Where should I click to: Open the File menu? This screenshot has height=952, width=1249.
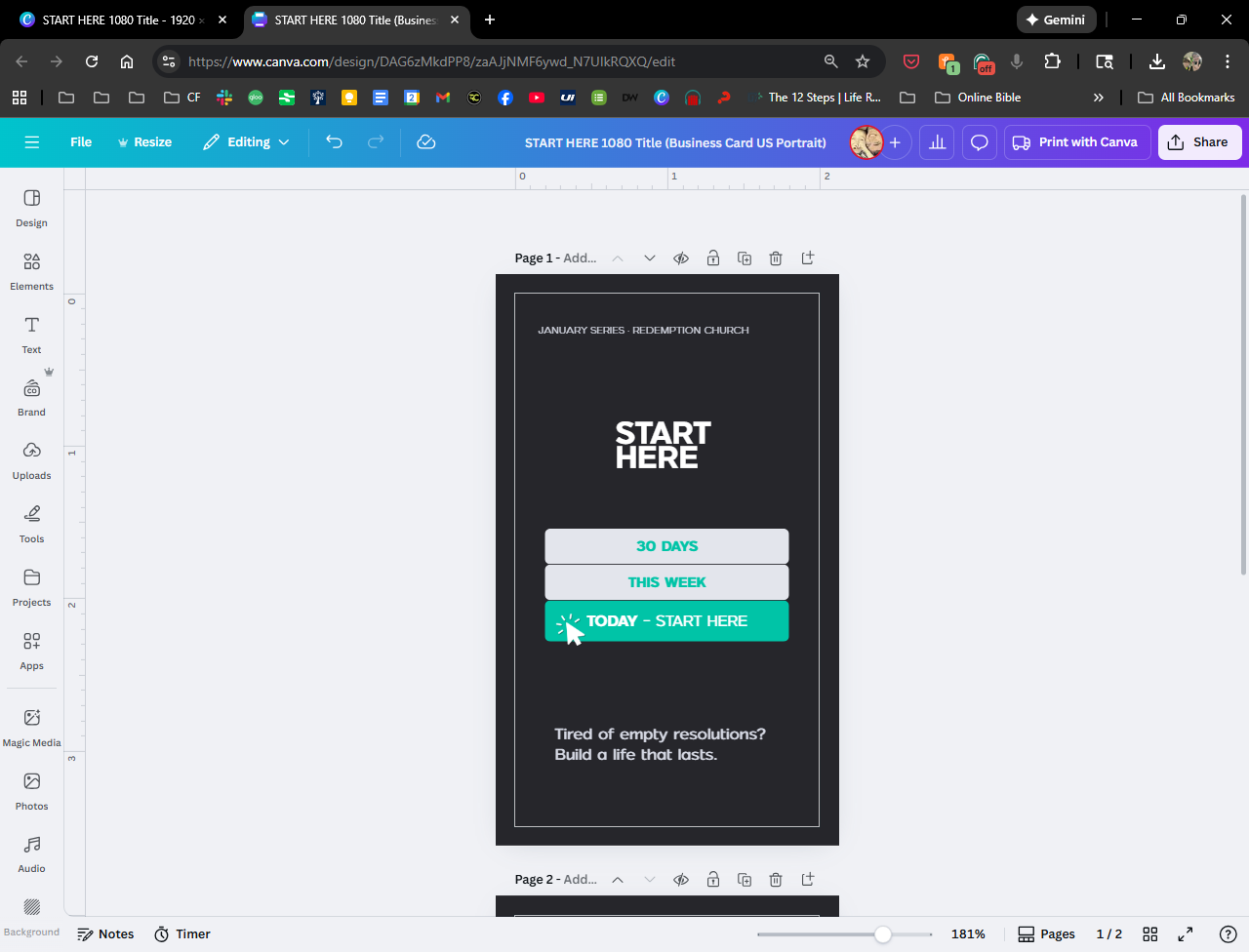tap(81, 142)
